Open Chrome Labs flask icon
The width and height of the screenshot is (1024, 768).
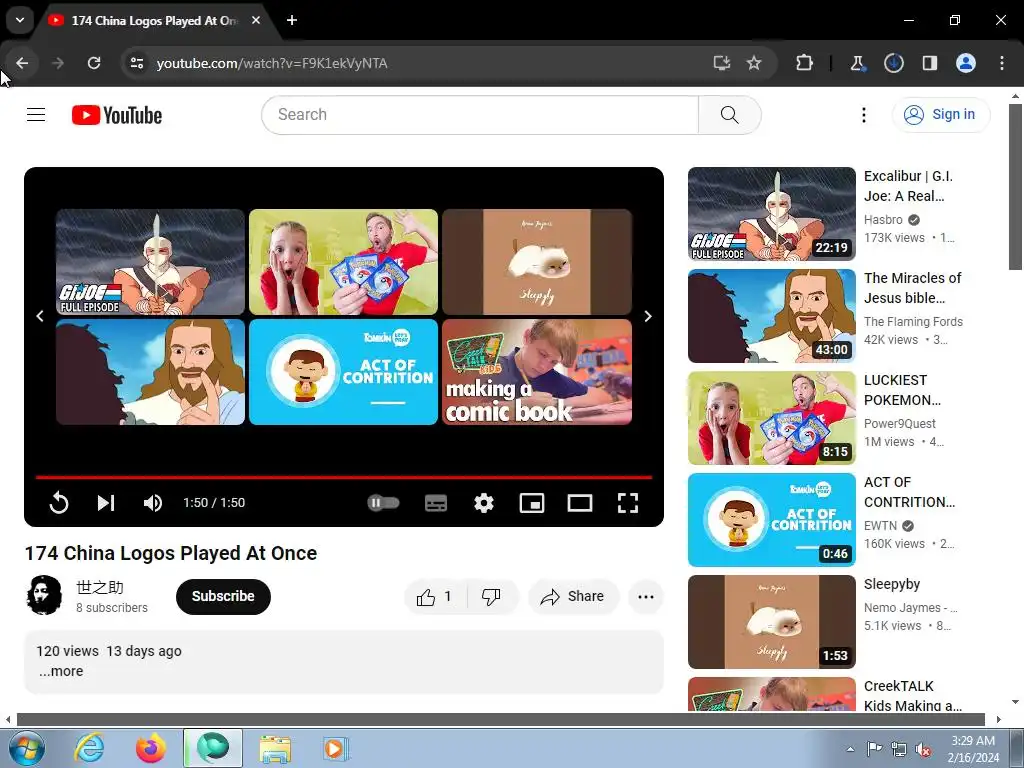pyautogui.click(x=857, y=63)
